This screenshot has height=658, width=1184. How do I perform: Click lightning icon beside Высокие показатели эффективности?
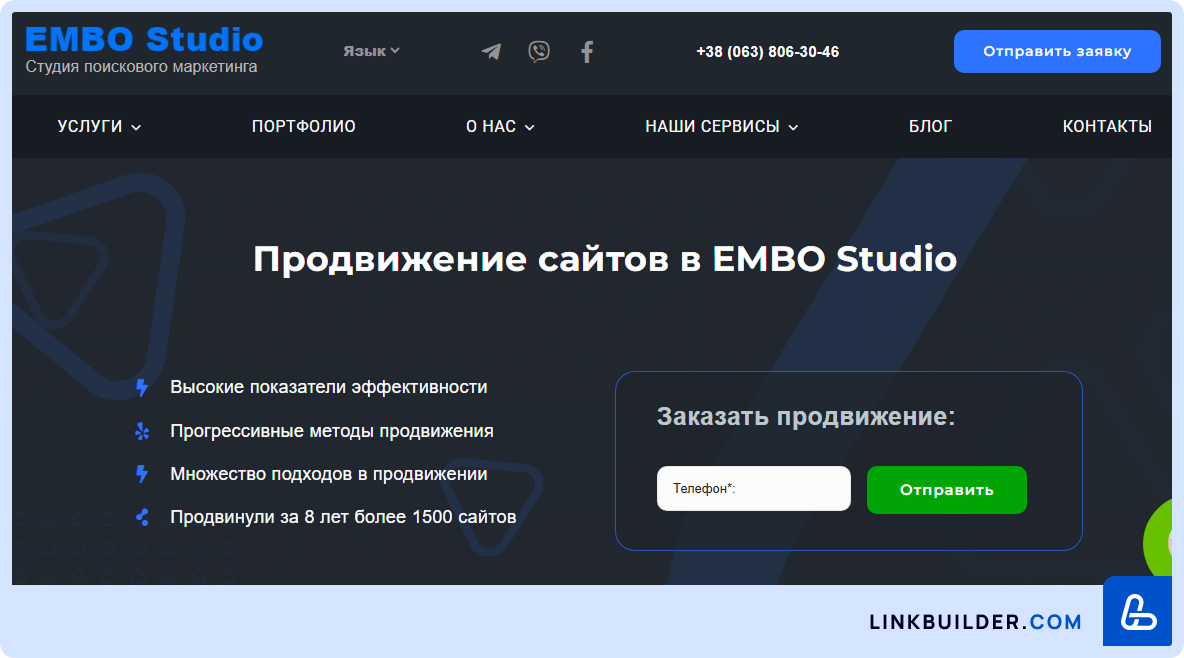pyautogui.click(x=142, y=387)
